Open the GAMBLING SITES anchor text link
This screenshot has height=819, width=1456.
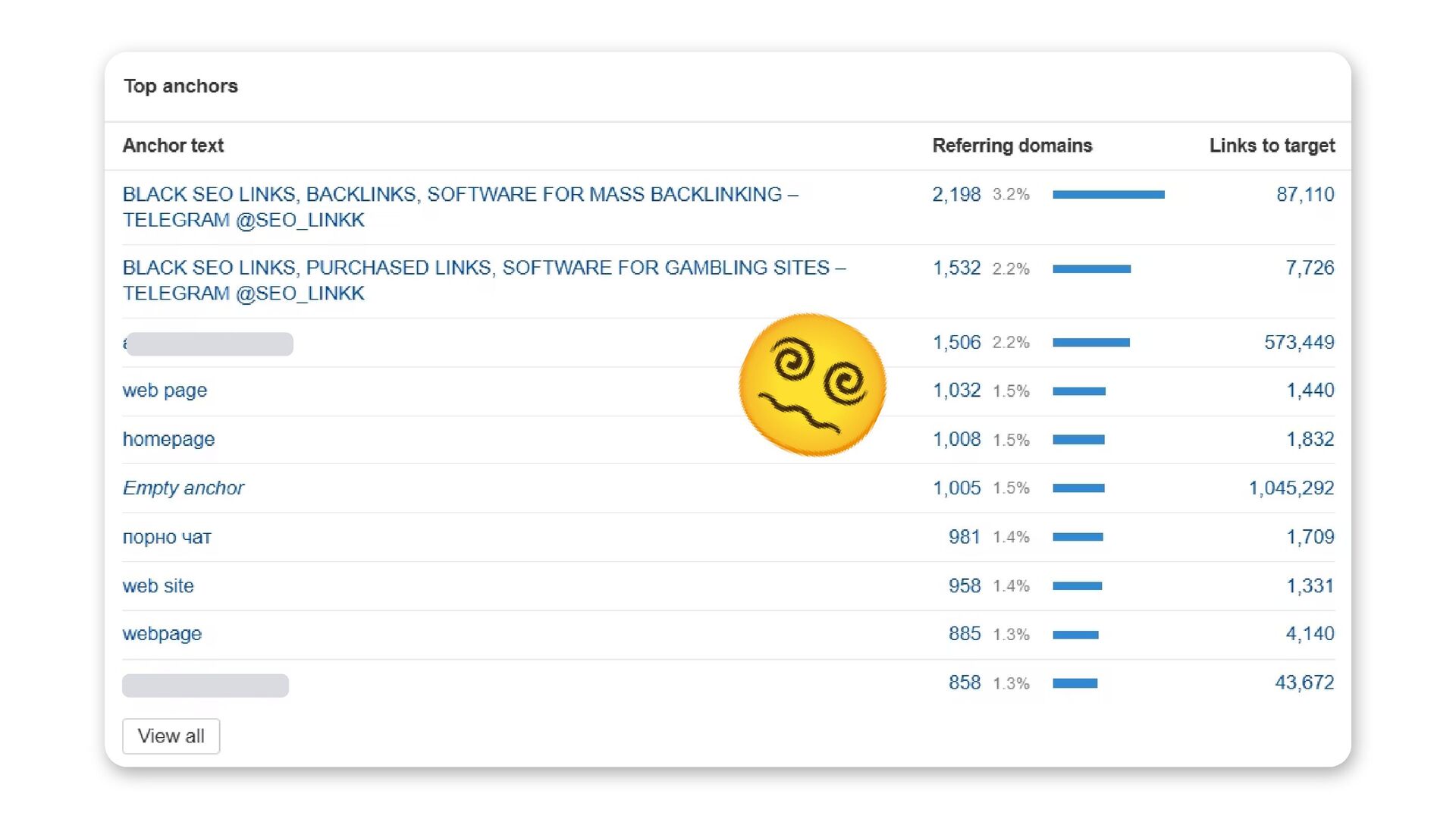click(484, 281)
